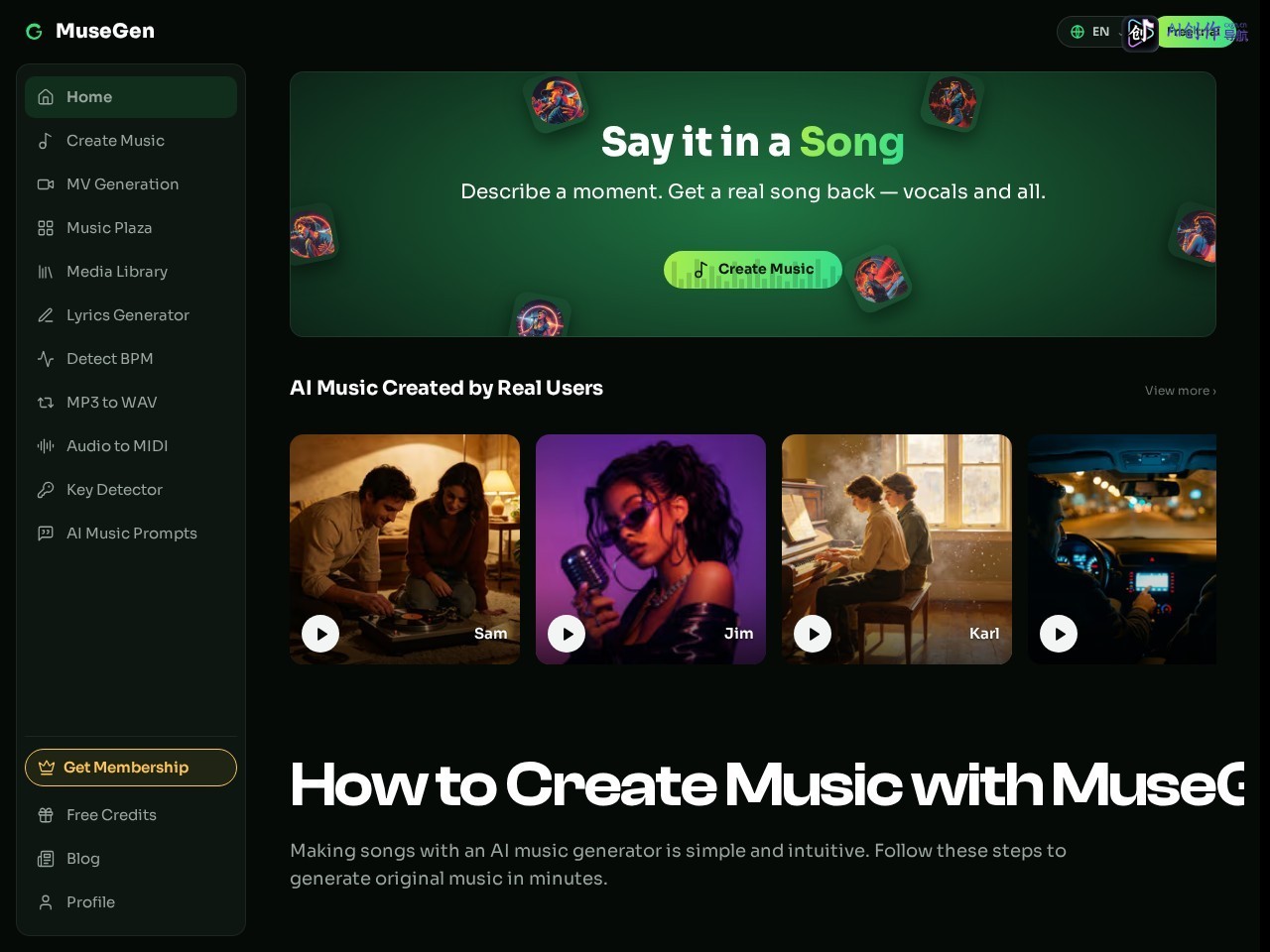
Task: Open the Media Library section
Action: click(131, 272)
